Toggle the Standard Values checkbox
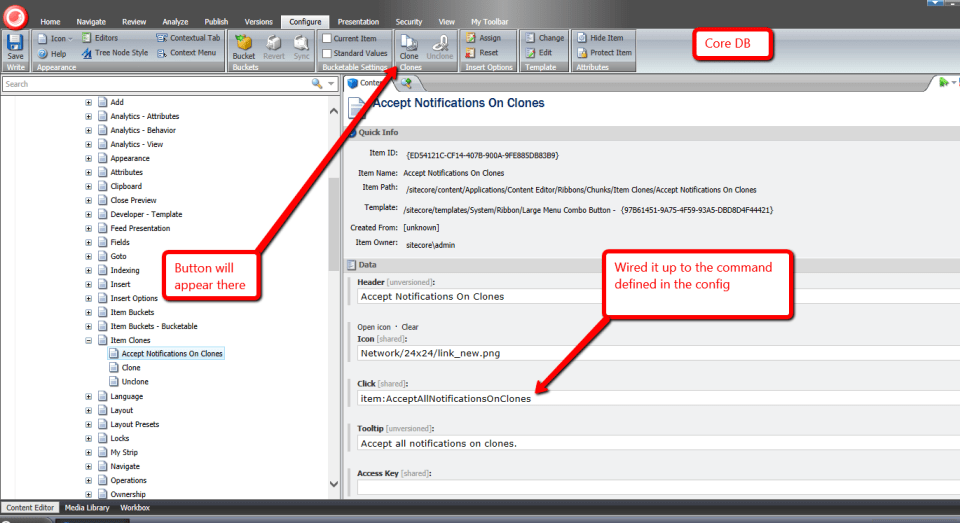 click(x=327, y=53)
